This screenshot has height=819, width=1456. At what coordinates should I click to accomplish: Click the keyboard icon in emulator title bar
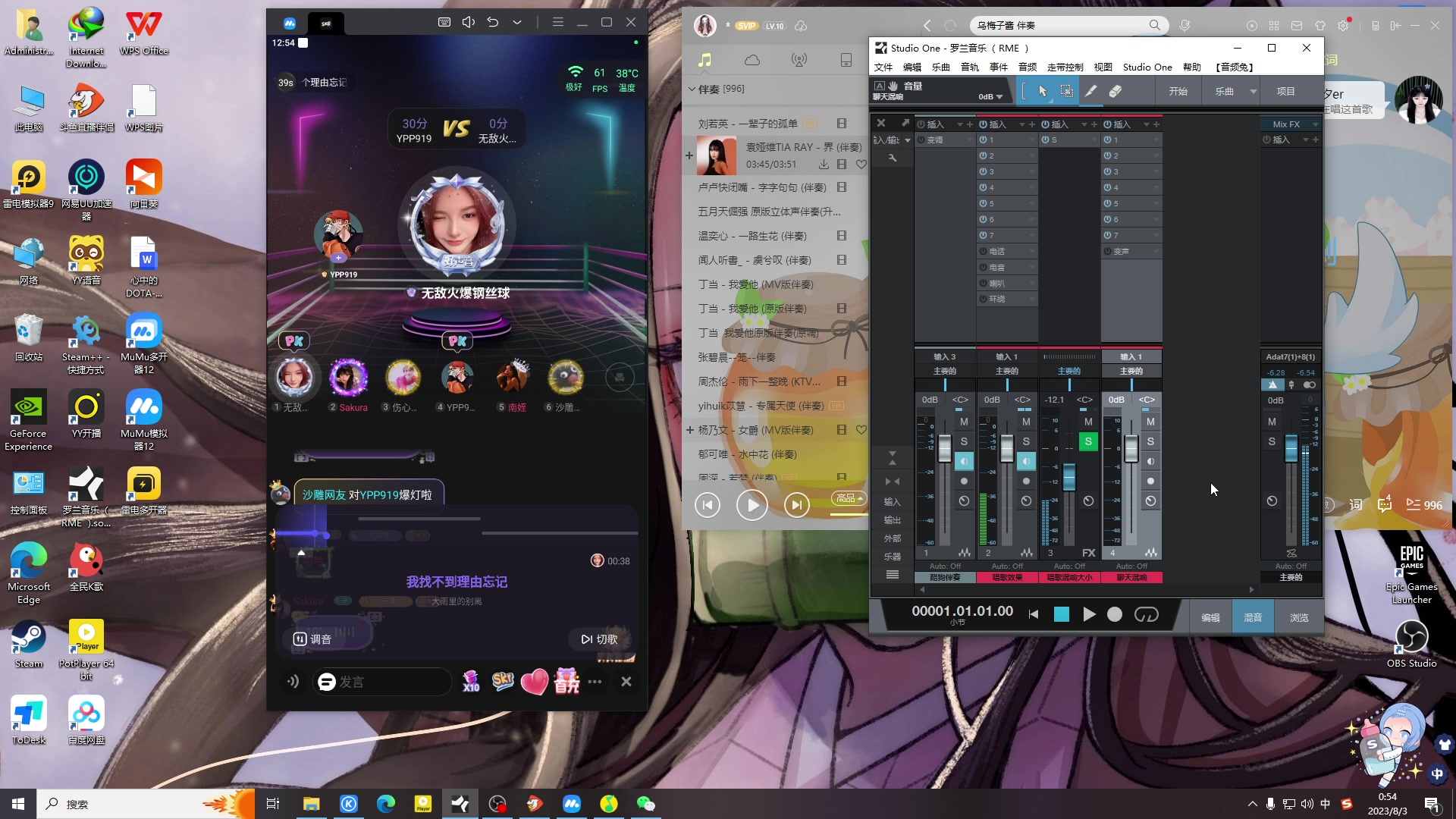click(x=444, y=22)
